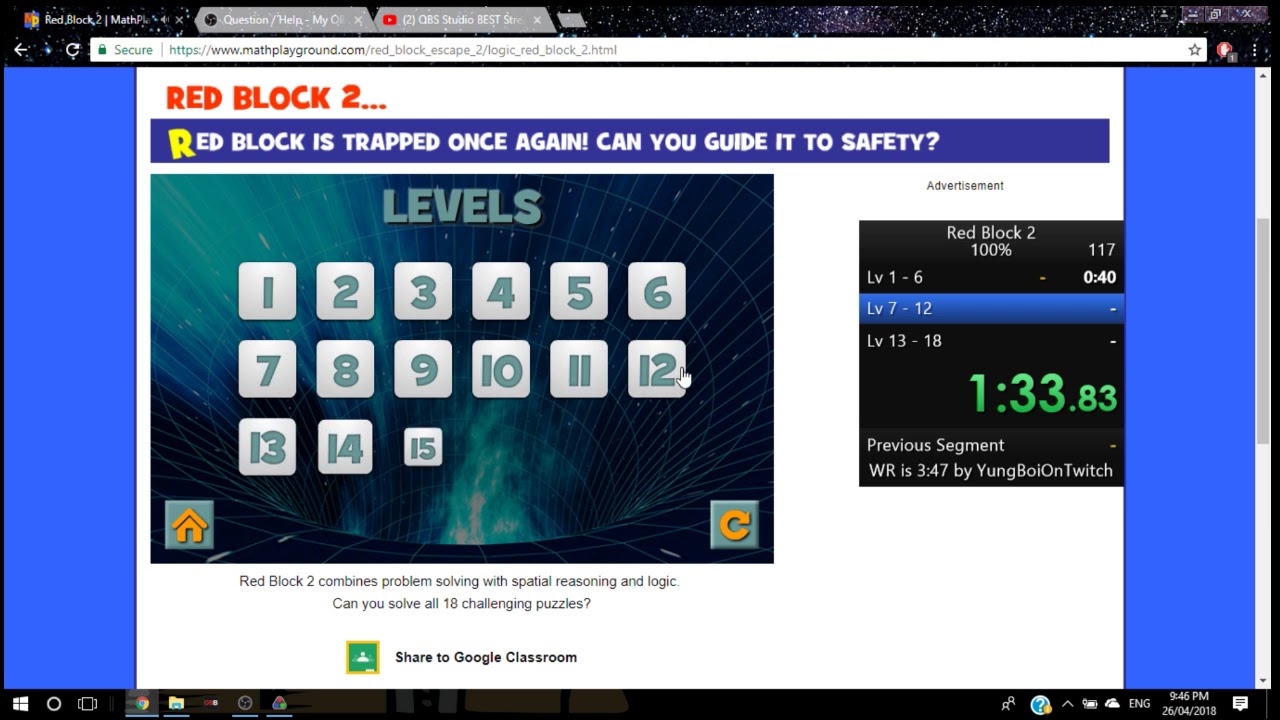Open OBS Studio from the taskbar
1280x720 pixels.
pyautogui.click(x=245, y=704)
